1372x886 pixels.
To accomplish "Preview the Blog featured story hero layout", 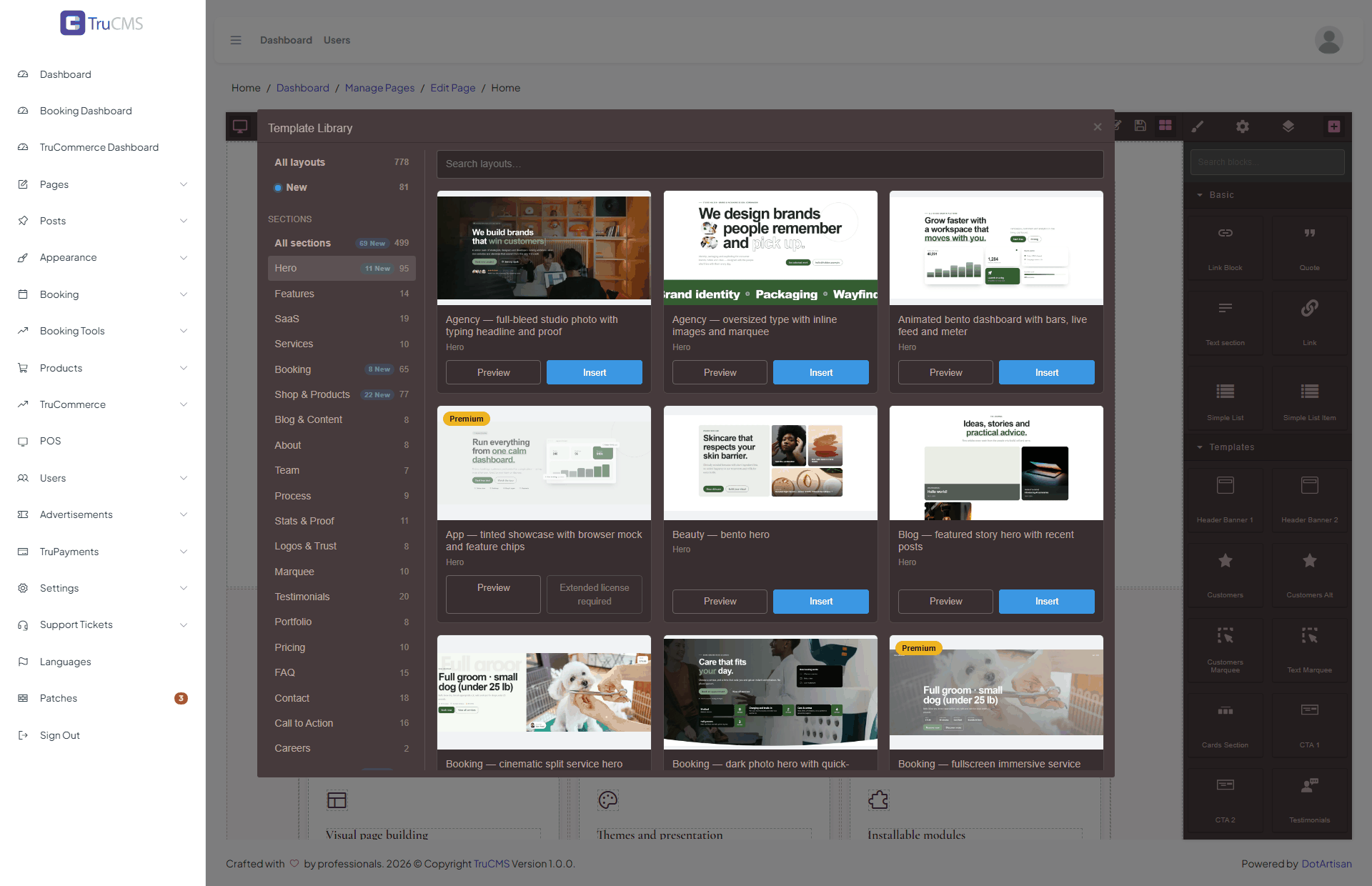I will pyautogui.click(x=945, y=601).
